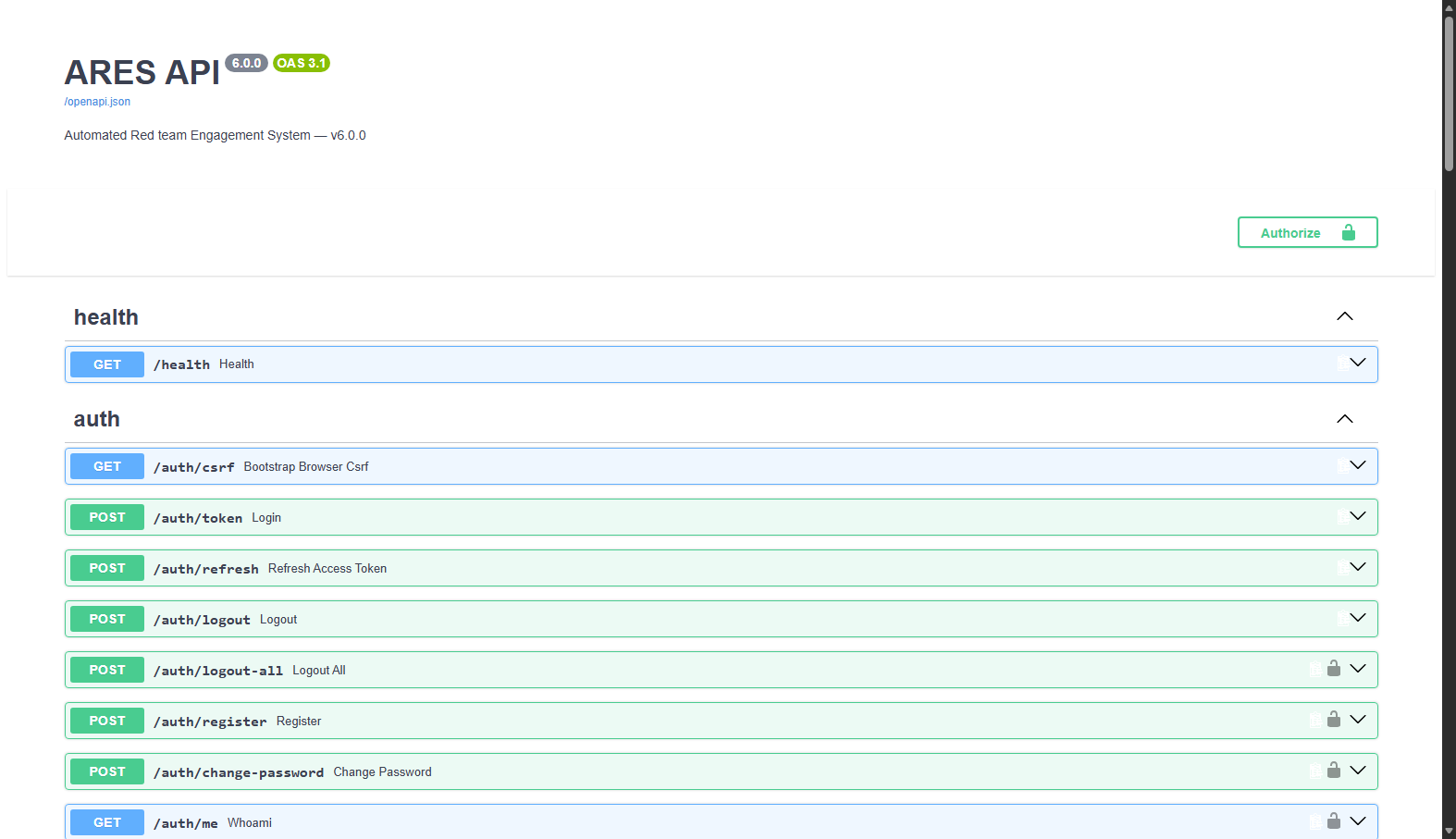
Task: Expand the /auth/me Whoami chevron
Action: point(1357,821)
